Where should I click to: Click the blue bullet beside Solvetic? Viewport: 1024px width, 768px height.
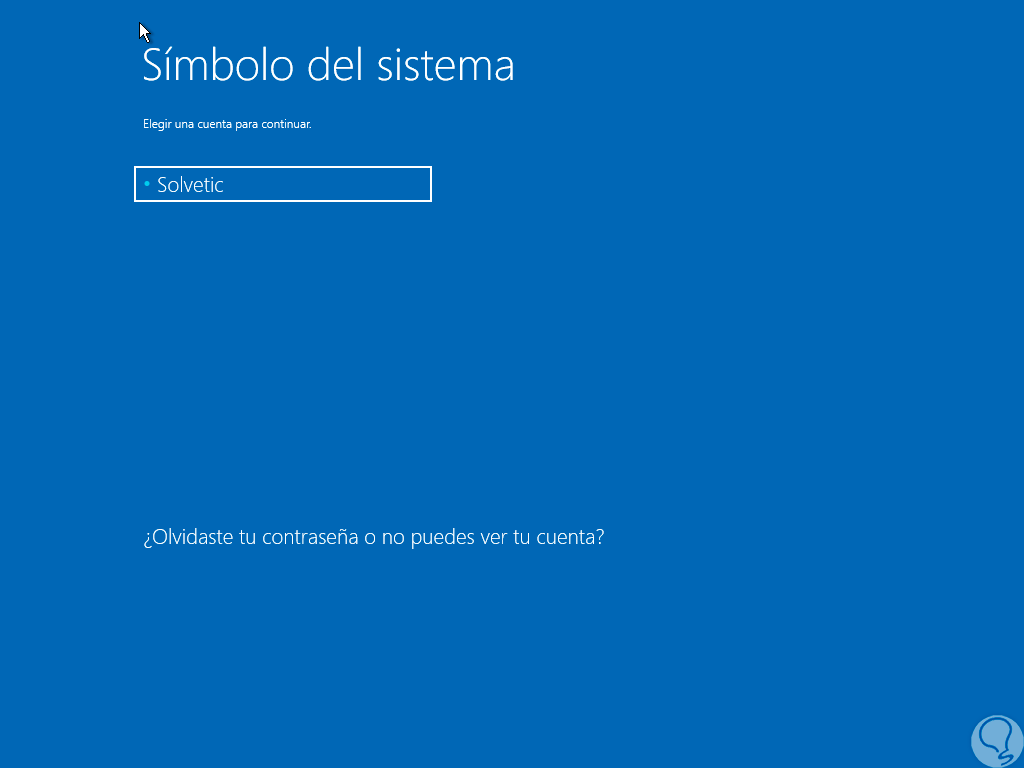(147, 184)
